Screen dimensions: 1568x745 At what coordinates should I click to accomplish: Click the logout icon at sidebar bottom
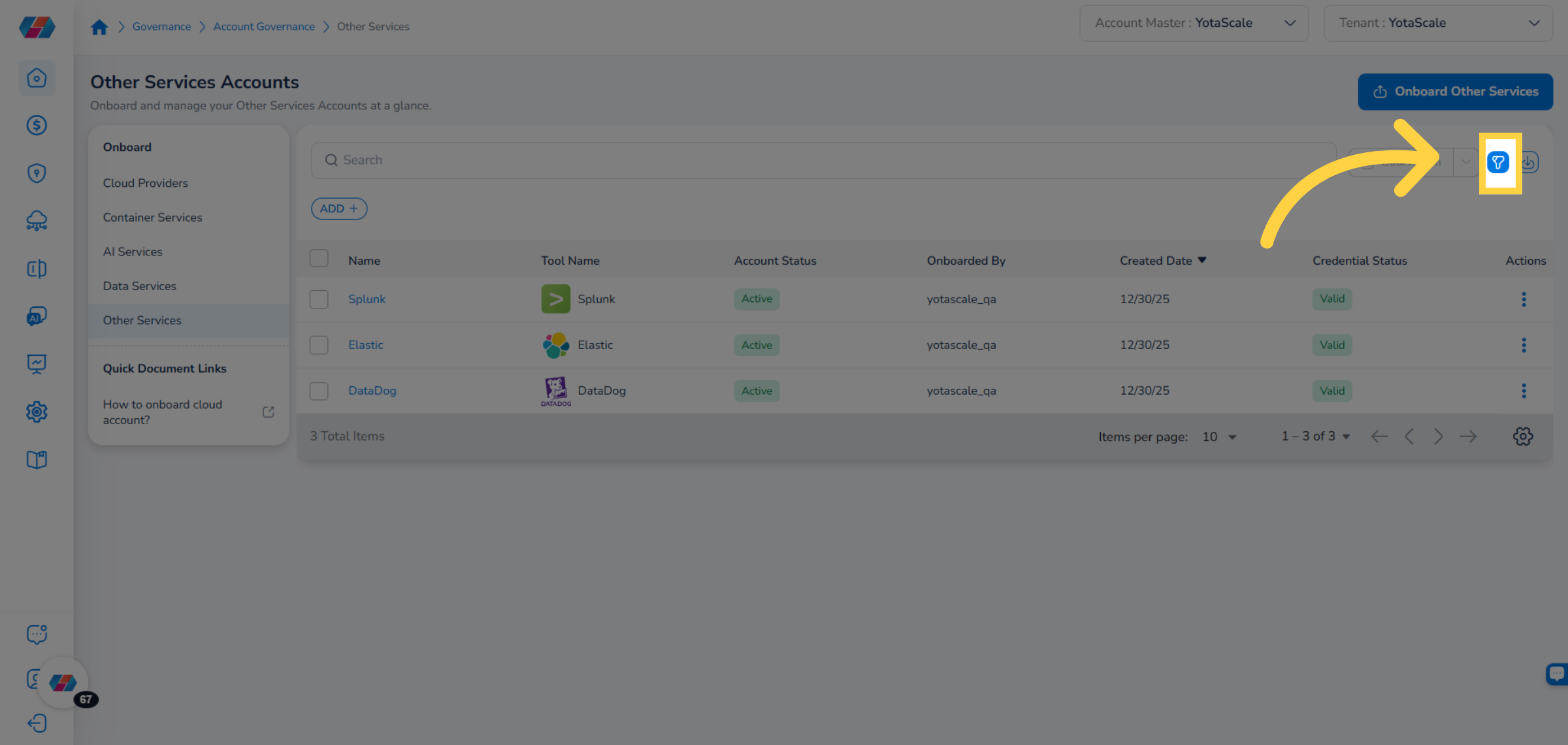pos(37,723)
